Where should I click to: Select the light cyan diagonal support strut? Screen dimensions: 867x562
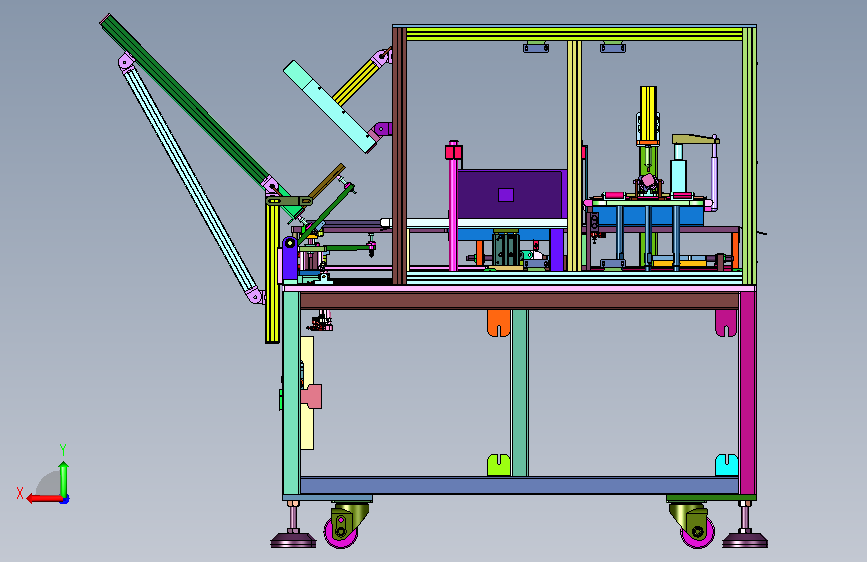[x=191, y=179]
